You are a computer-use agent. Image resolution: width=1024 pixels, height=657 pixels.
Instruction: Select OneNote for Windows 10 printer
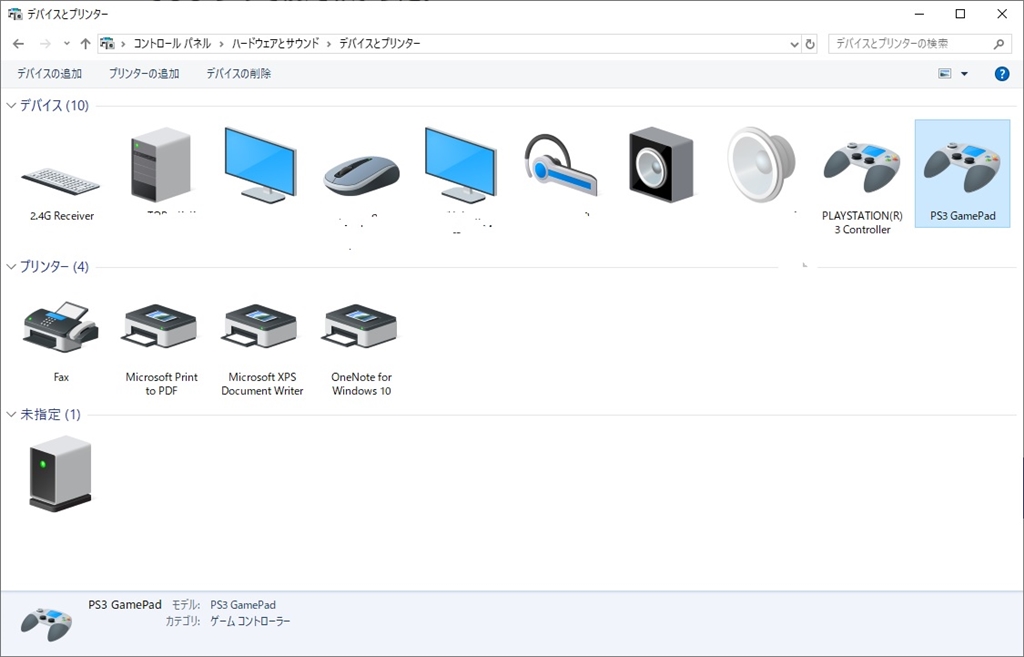click(361, 325)
